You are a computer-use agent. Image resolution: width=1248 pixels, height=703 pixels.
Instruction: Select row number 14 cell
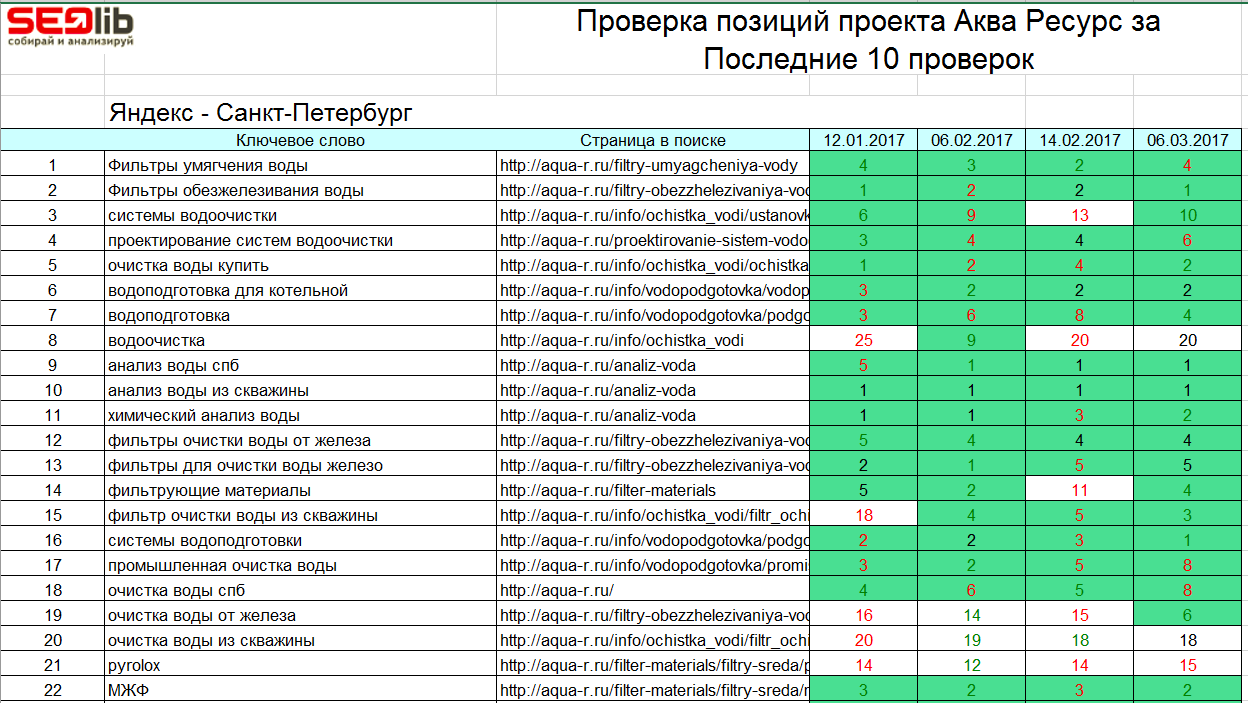(53, 489)
